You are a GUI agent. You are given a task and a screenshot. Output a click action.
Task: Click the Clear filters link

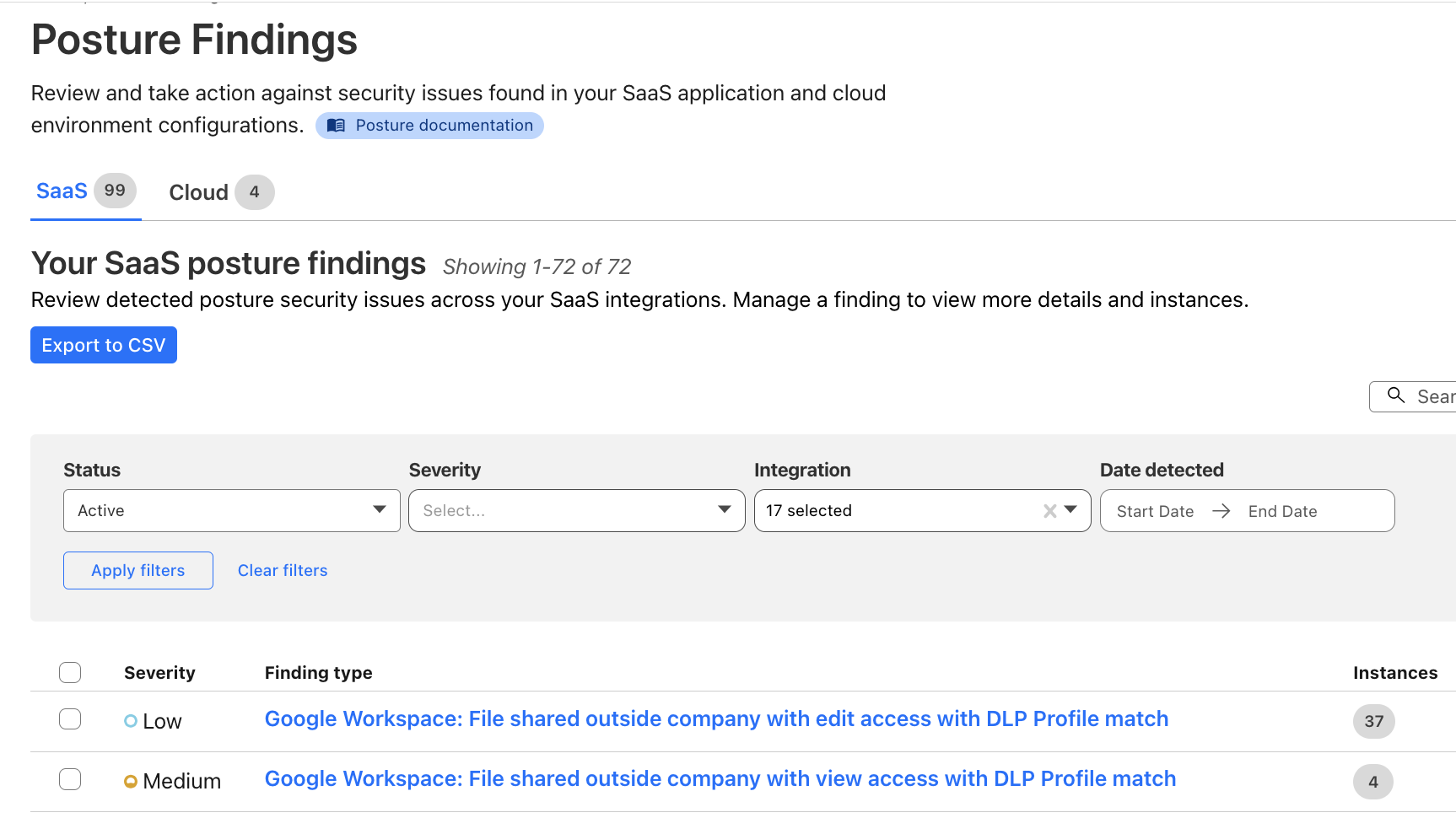click(x=283, y=570)
